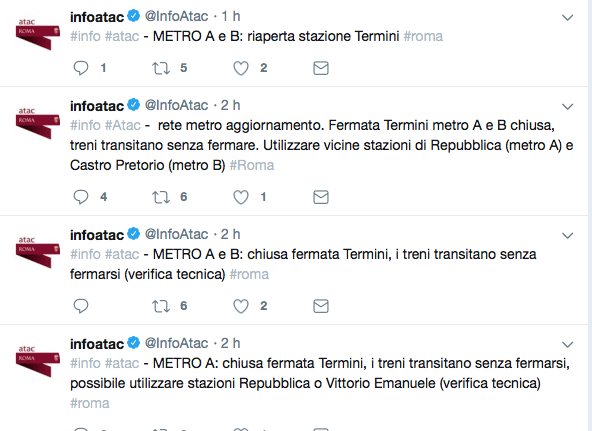Like the 'rete metro aggiornamento' tweet
The height and width of the screenshot is (431, 592).
240,197
